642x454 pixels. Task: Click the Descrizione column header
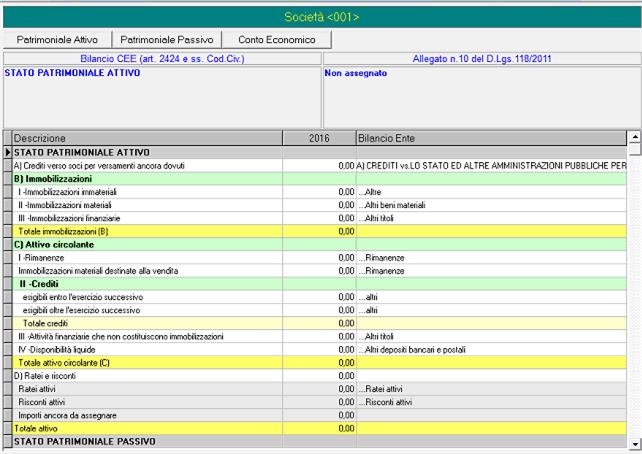[146, 137]
